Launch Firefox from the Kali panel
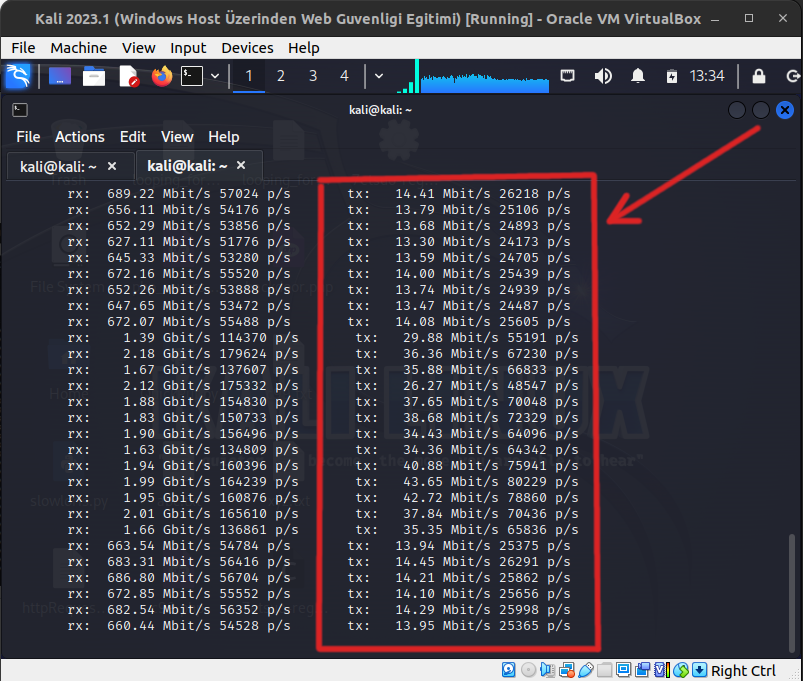This screenshot has width=803, height=681. tap(161, 76)
